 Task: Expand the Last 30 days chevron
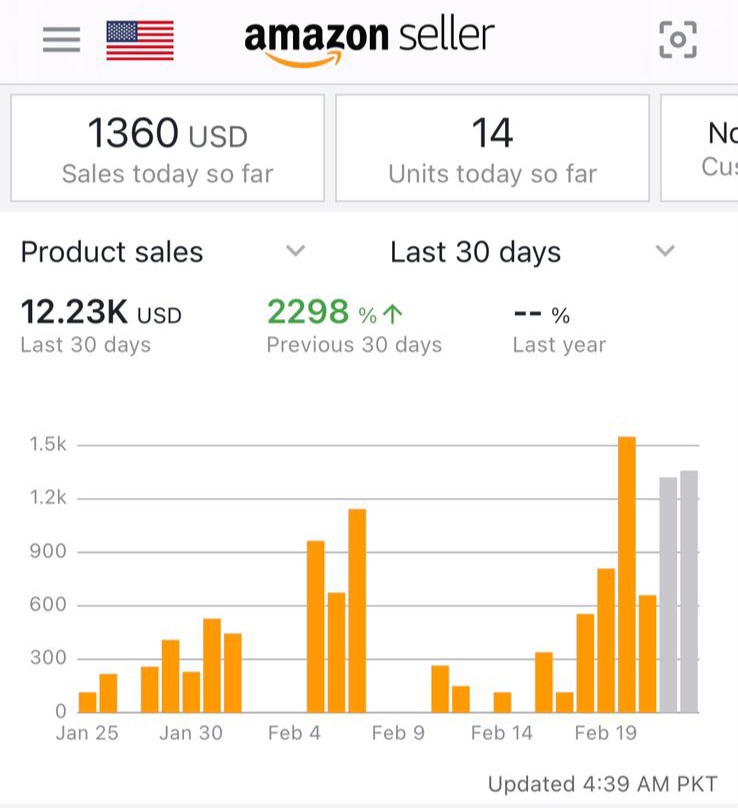click(x=665, y=251)
